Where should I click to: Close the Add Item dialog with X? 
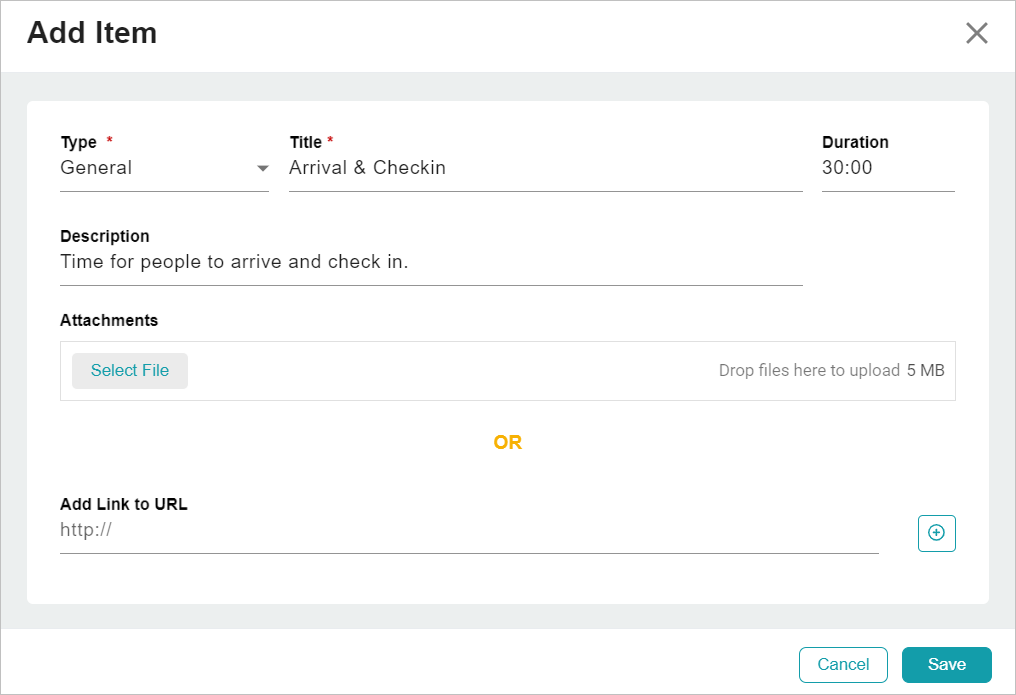pos(976,33)
